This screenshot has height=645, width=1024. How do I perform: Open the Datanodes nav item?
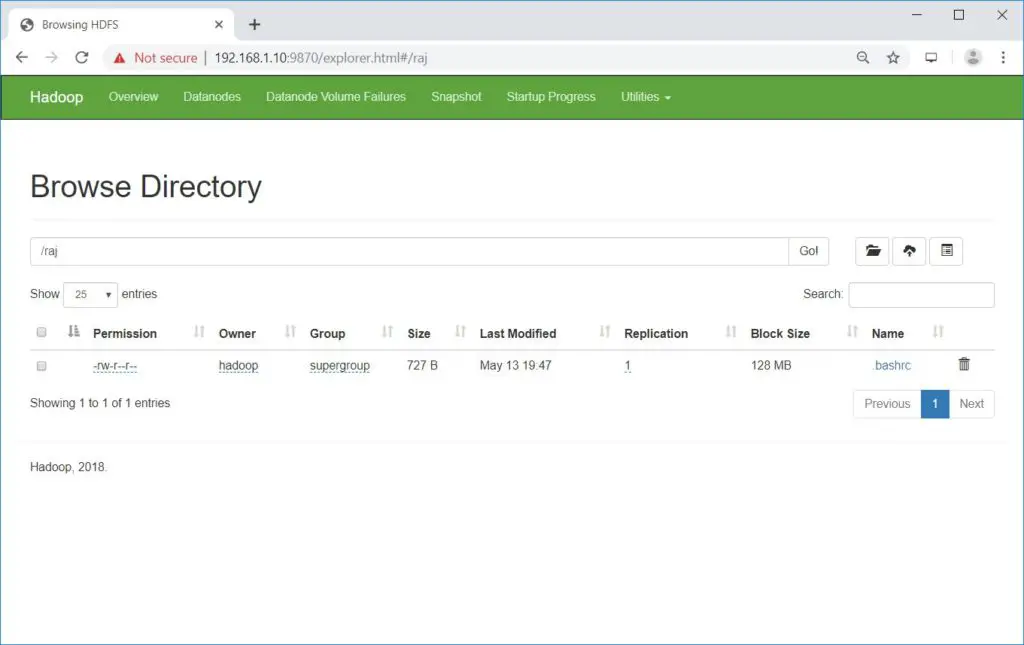[212, 97]
